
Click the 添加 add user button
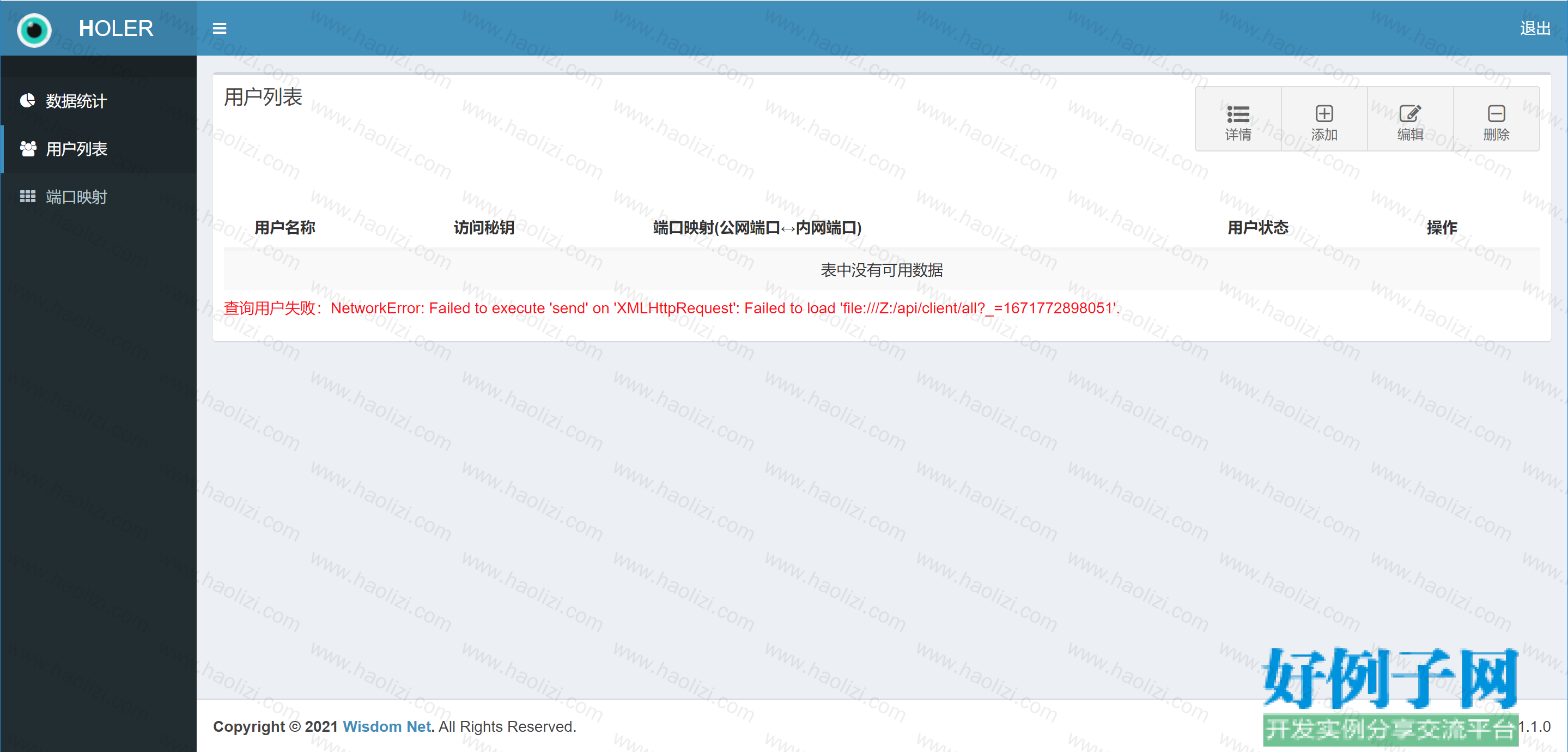tap(1324, 120)
